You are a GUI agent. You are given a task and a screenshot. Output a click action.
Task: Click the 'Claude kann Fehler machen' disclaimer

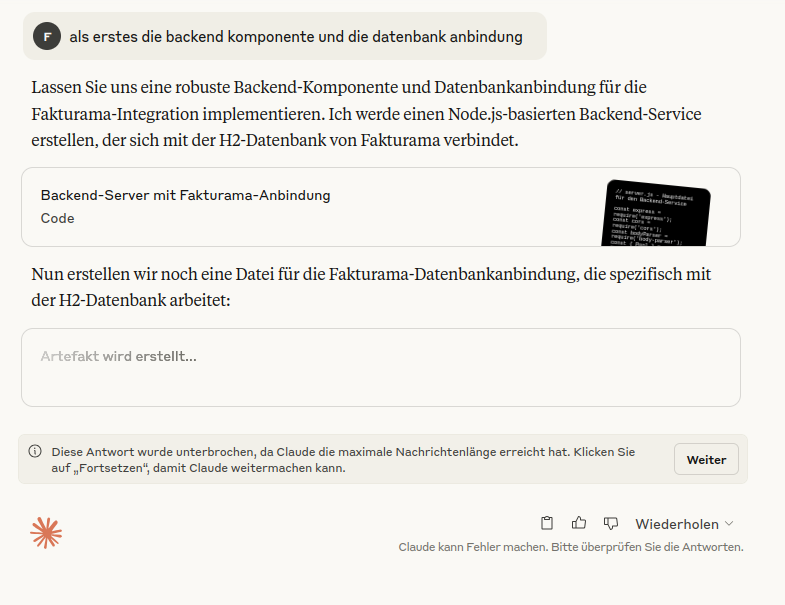[x=571, y=547]
